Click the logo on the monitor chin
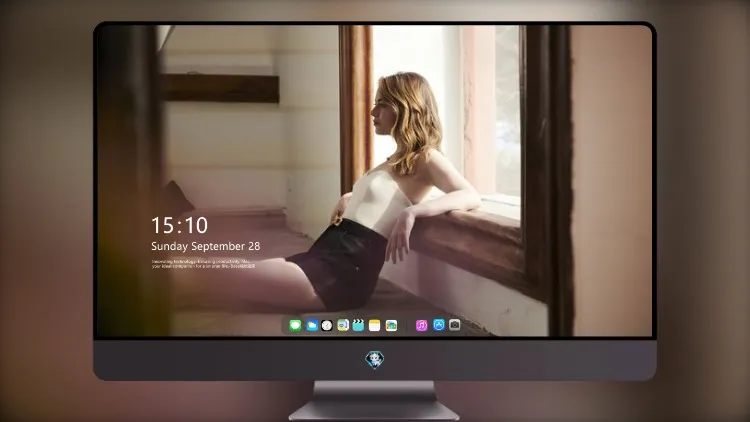 [375, 360]
